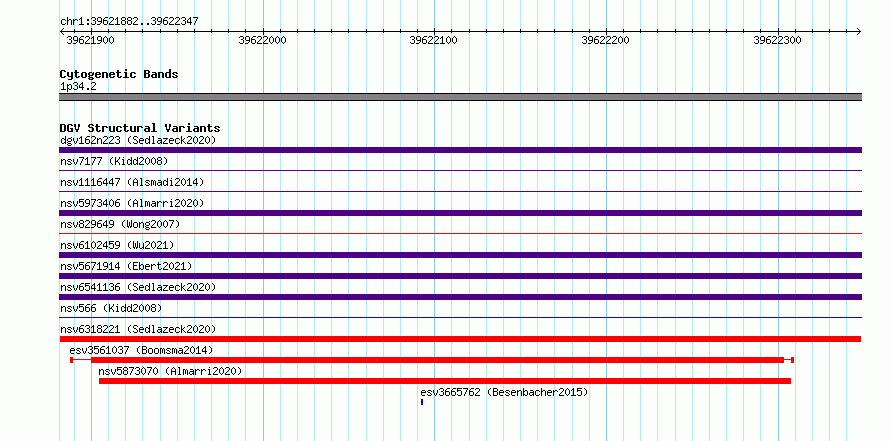
Task: Click the red bar below nsv6318221
Action: (x=460, y=339)
